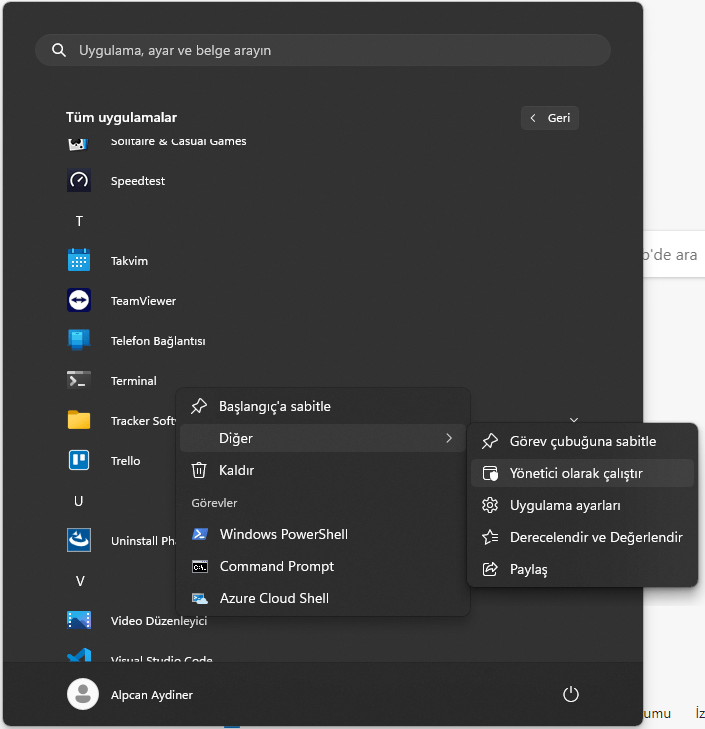
Task: Open the user account avatar
Action: pyautogui.click(x=83, y=694)
